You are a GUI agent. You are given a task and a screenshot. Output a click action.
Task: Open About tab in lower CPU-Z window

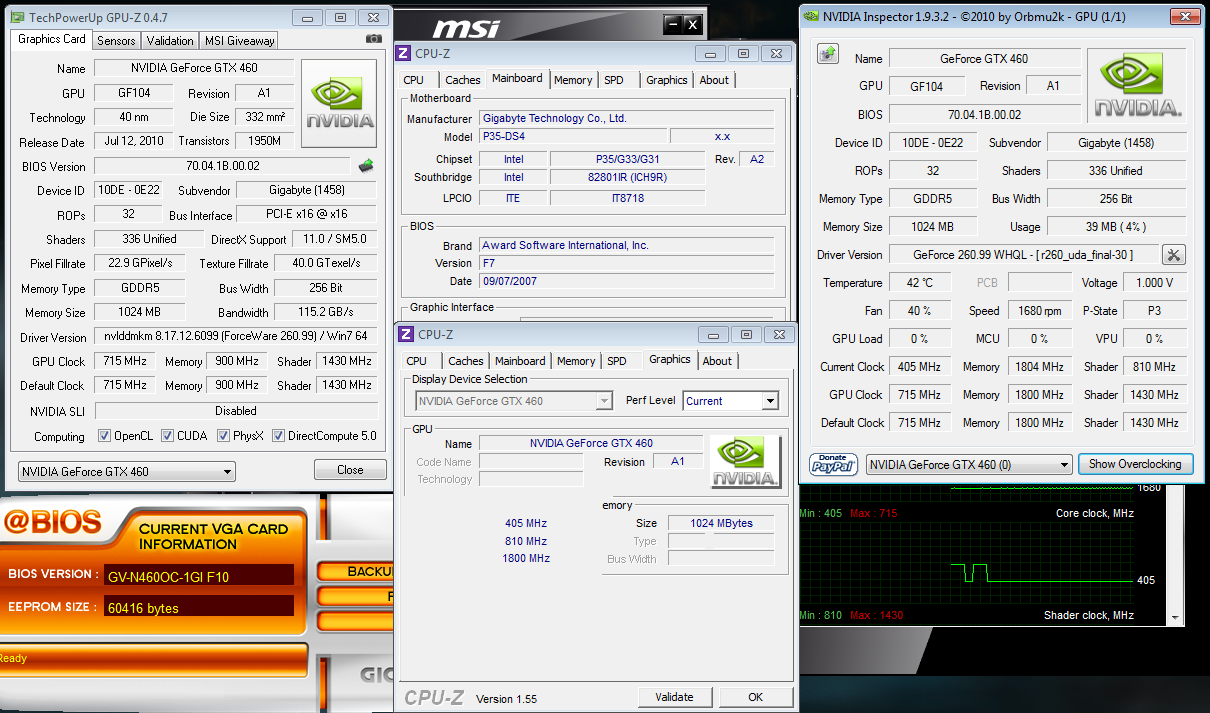pos(717,361)
